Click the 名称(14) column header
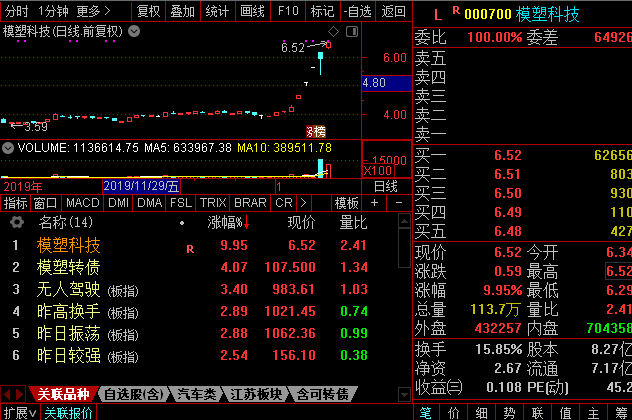Viewport: 632px width, 420px height. pyautogui.click(x=66, y=222)
